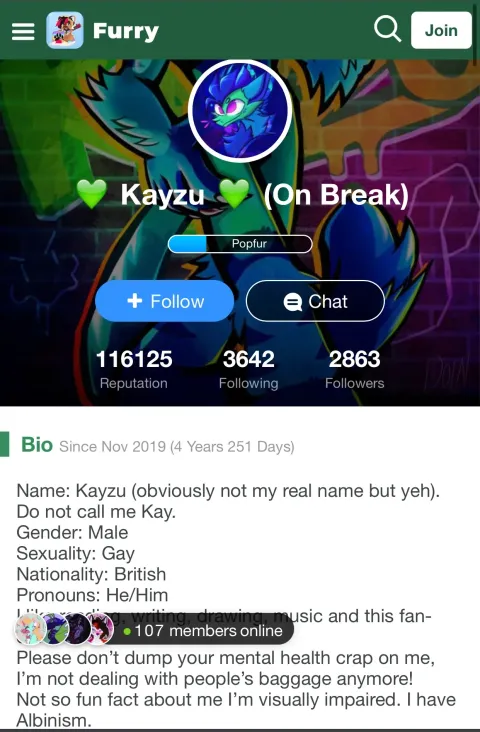Click the plus icon in Follow
480x732 pixels.
click(x=135, y=301)
